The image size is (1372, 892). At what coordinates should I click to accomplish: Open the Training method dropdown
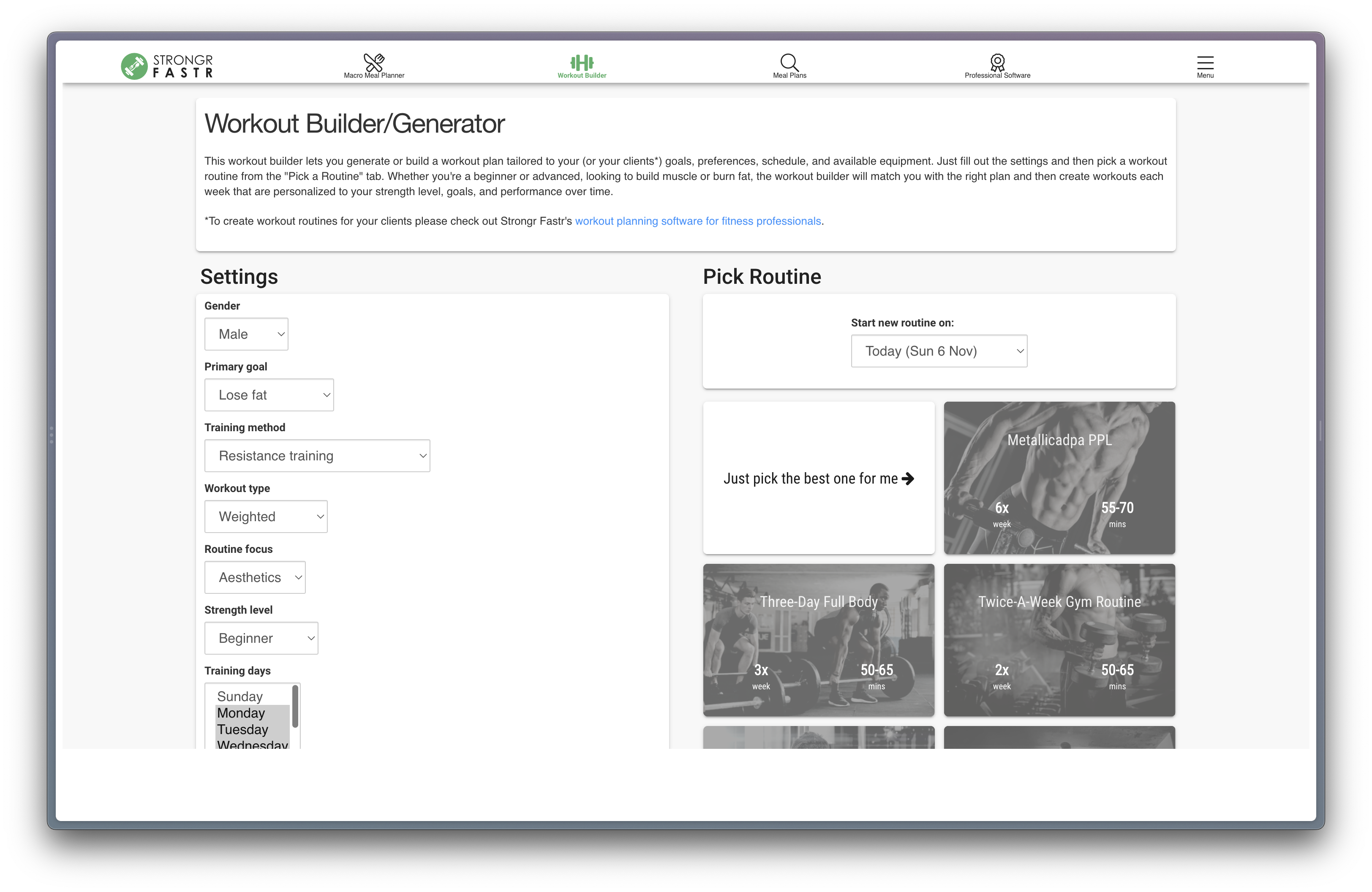point(317,456)
